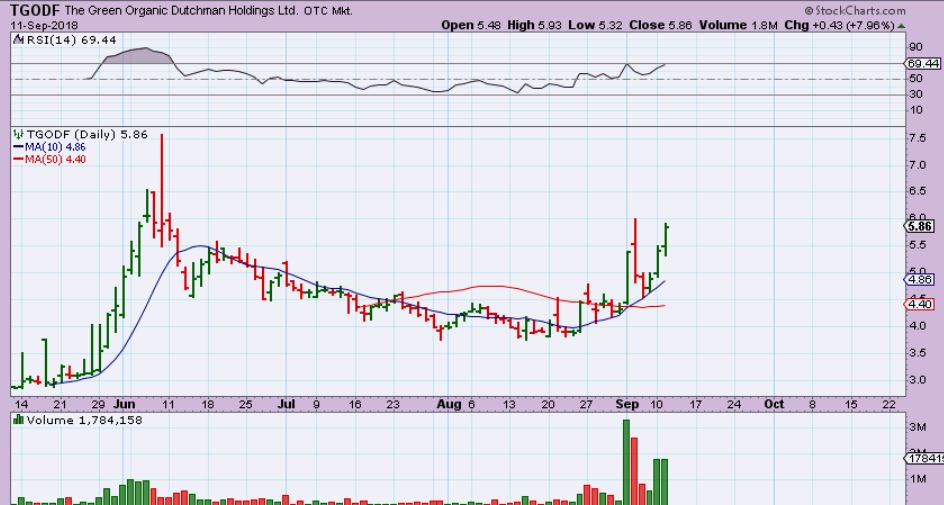This screenshot has height=505, width=944.
Task: Select the red 4.40 MA price tag
Action: pyautogui.click(x=919, y=304)
